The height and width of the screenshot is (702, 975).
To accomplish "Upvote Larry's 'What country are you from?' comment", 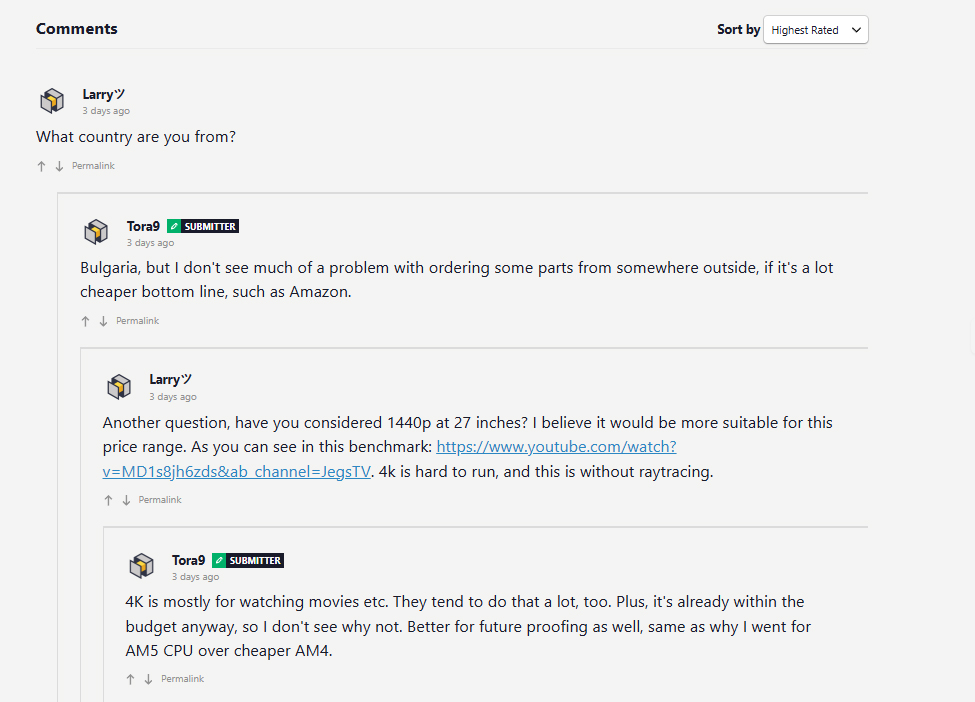I will 41,166.
